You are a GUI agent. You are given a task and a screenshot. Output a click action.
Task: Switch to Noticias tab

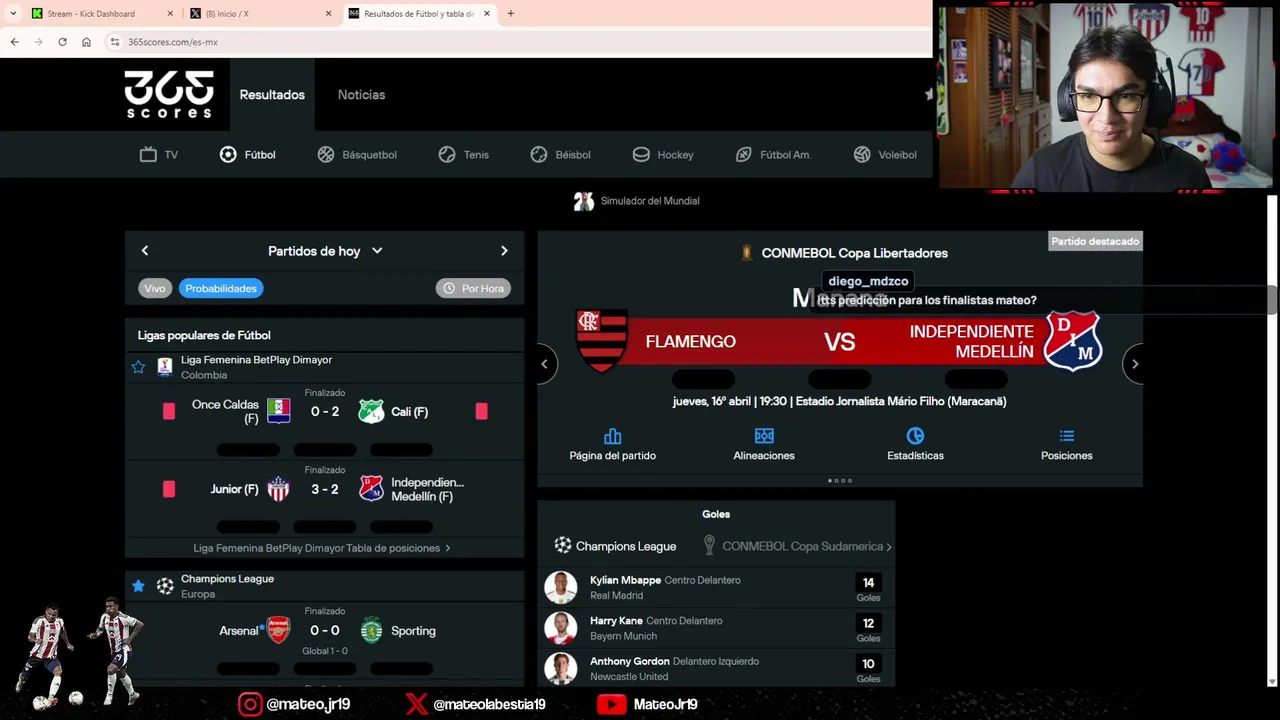coord(361,94)
